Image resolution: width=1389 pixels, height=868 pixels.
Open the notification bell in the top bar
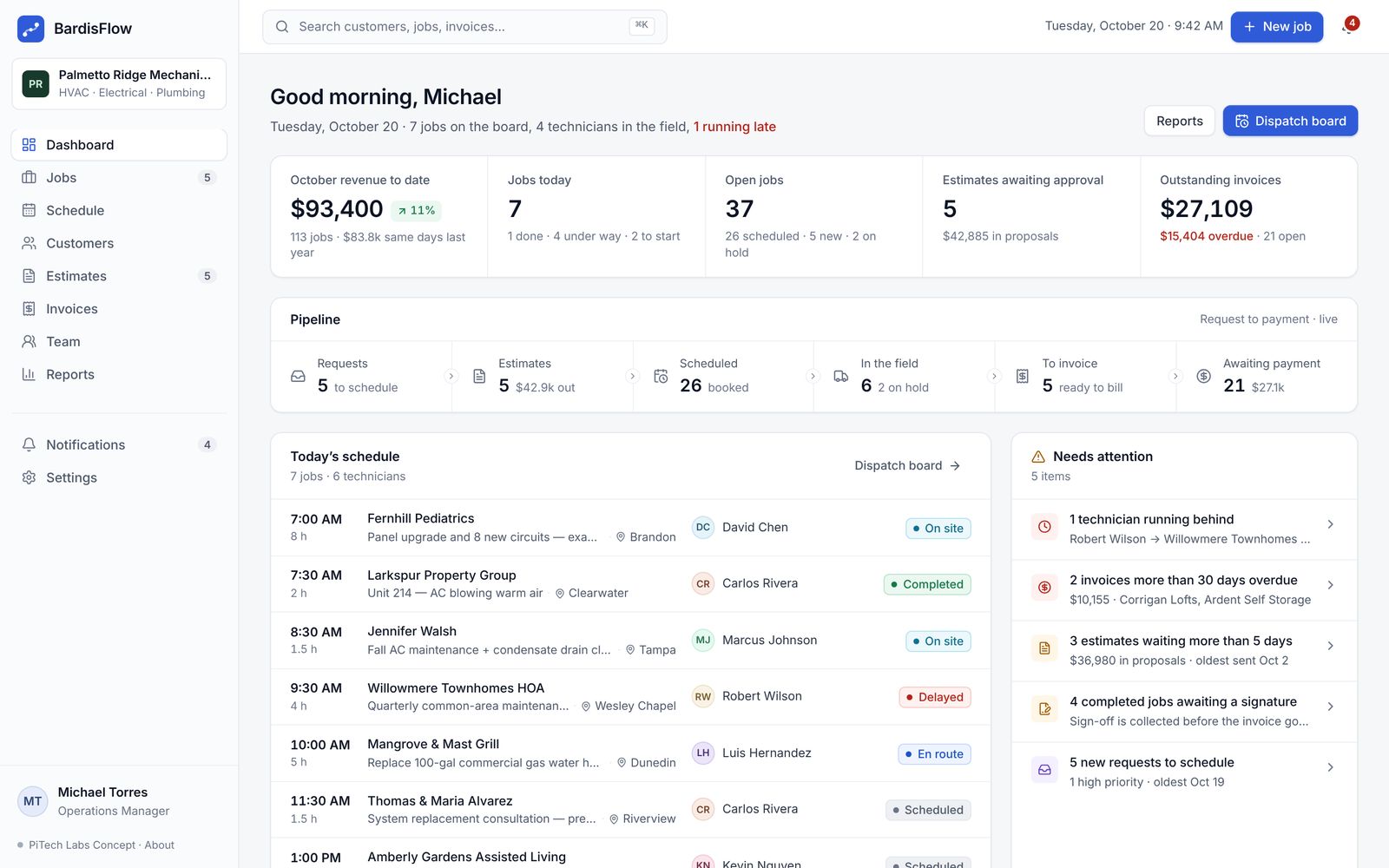click(x=1347, y=27)
